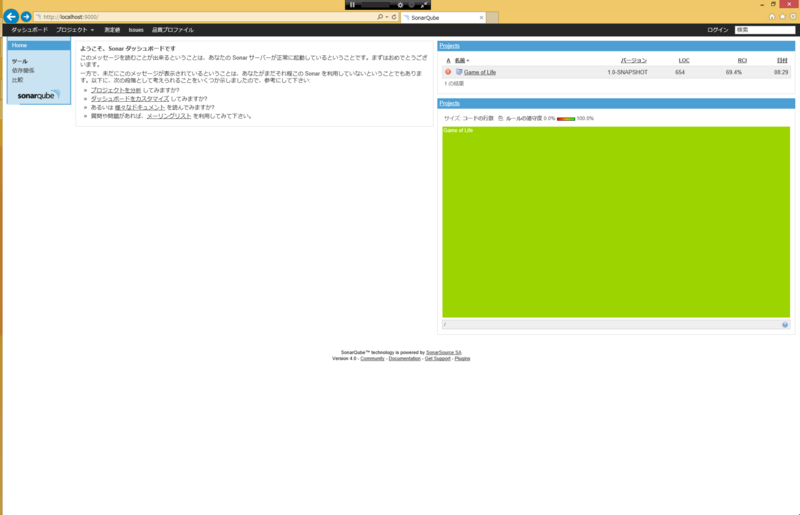Open the SonarSource SA footer link
The height and width of the screenshot is (515, 800).
(x=443, y=352)
